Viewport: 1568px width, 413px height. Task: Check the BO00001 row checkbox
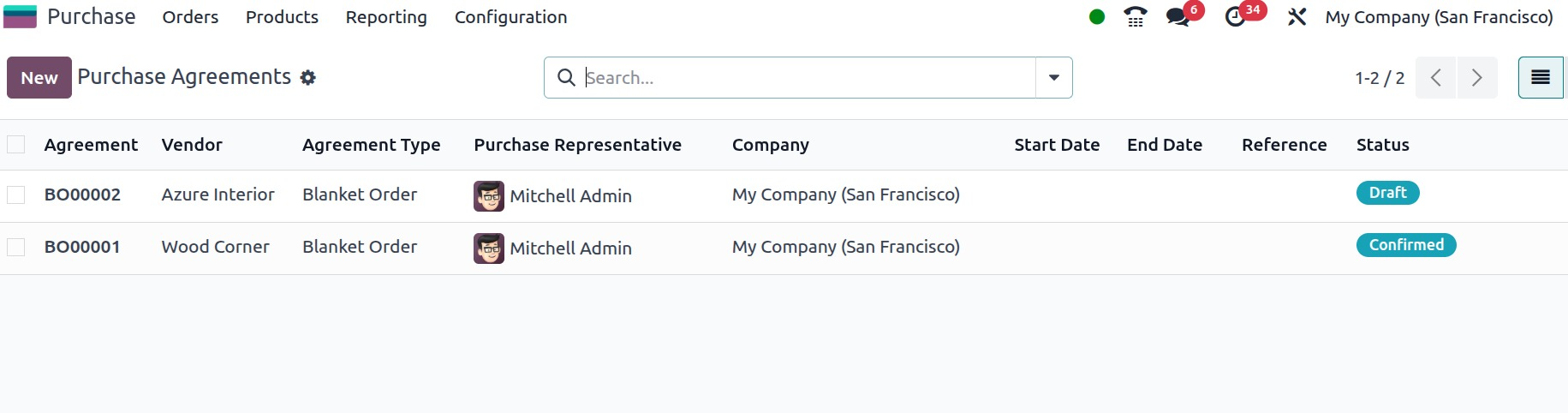coord(16,248)
